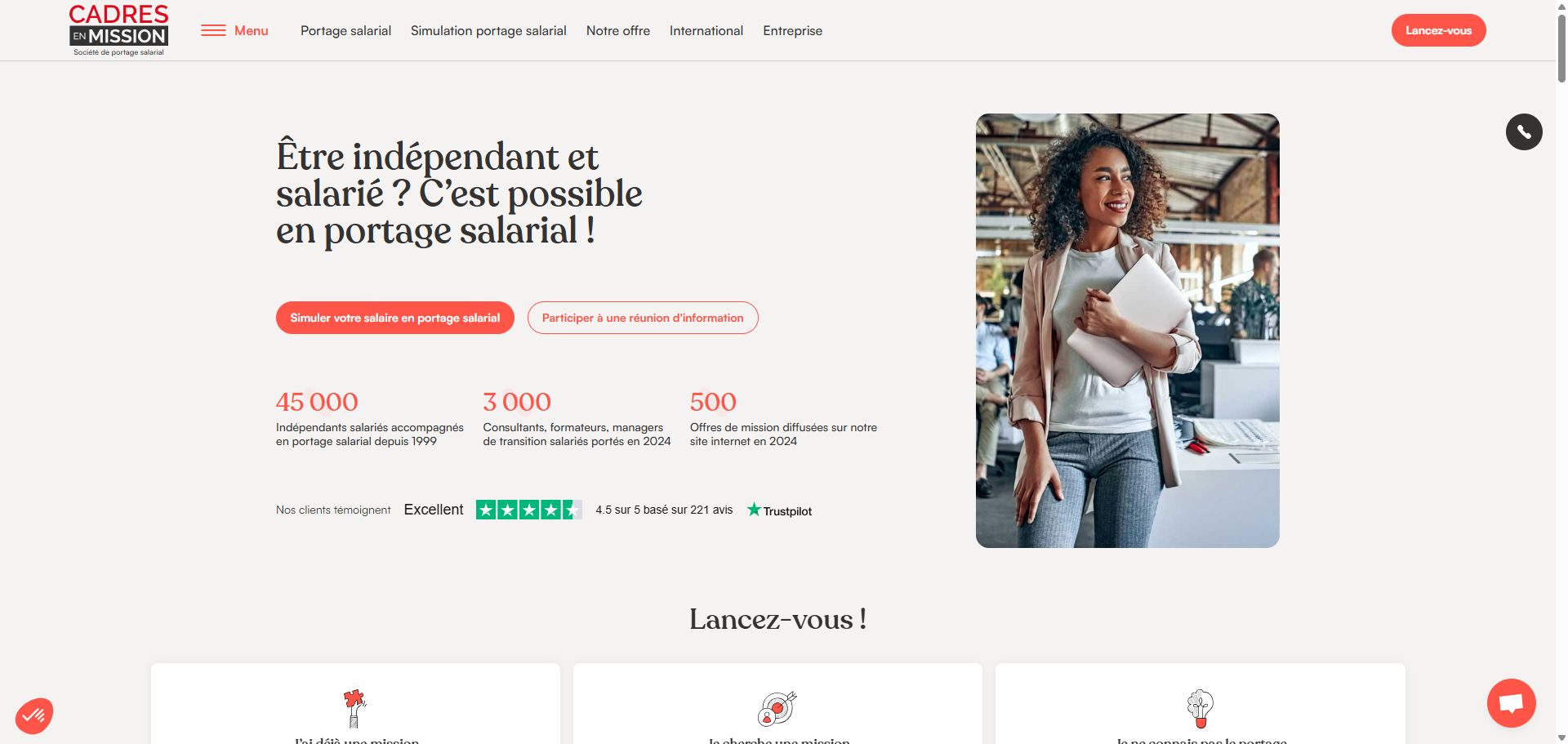Click Simuler votre salaire en portage salarial
Image resolution: width=1568 pixels, height=744 pixels.
pyautogui.click(x=395, y=318)
